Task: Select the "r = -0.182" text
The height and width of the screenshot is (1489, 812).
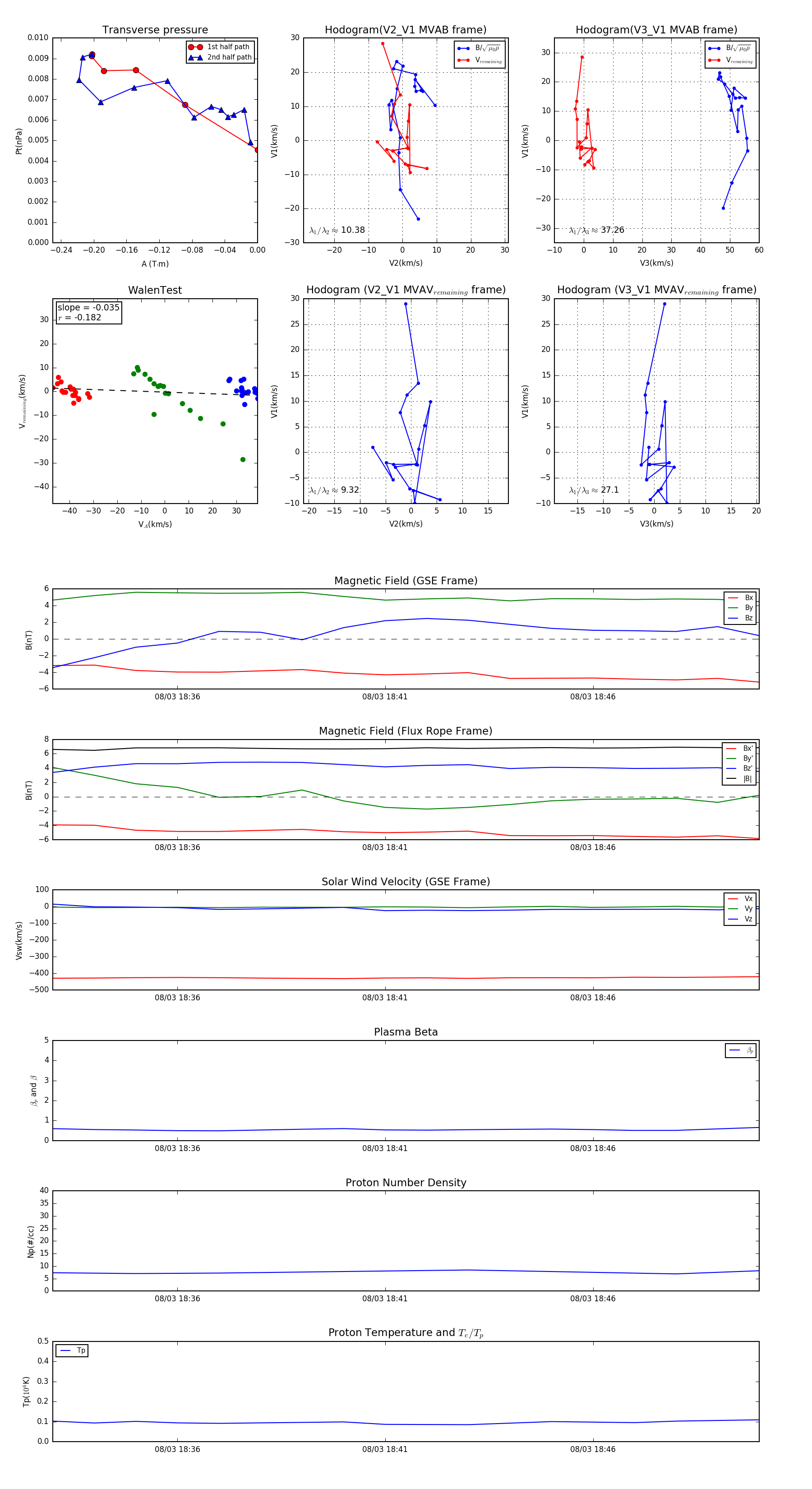Action: (79, 317)
